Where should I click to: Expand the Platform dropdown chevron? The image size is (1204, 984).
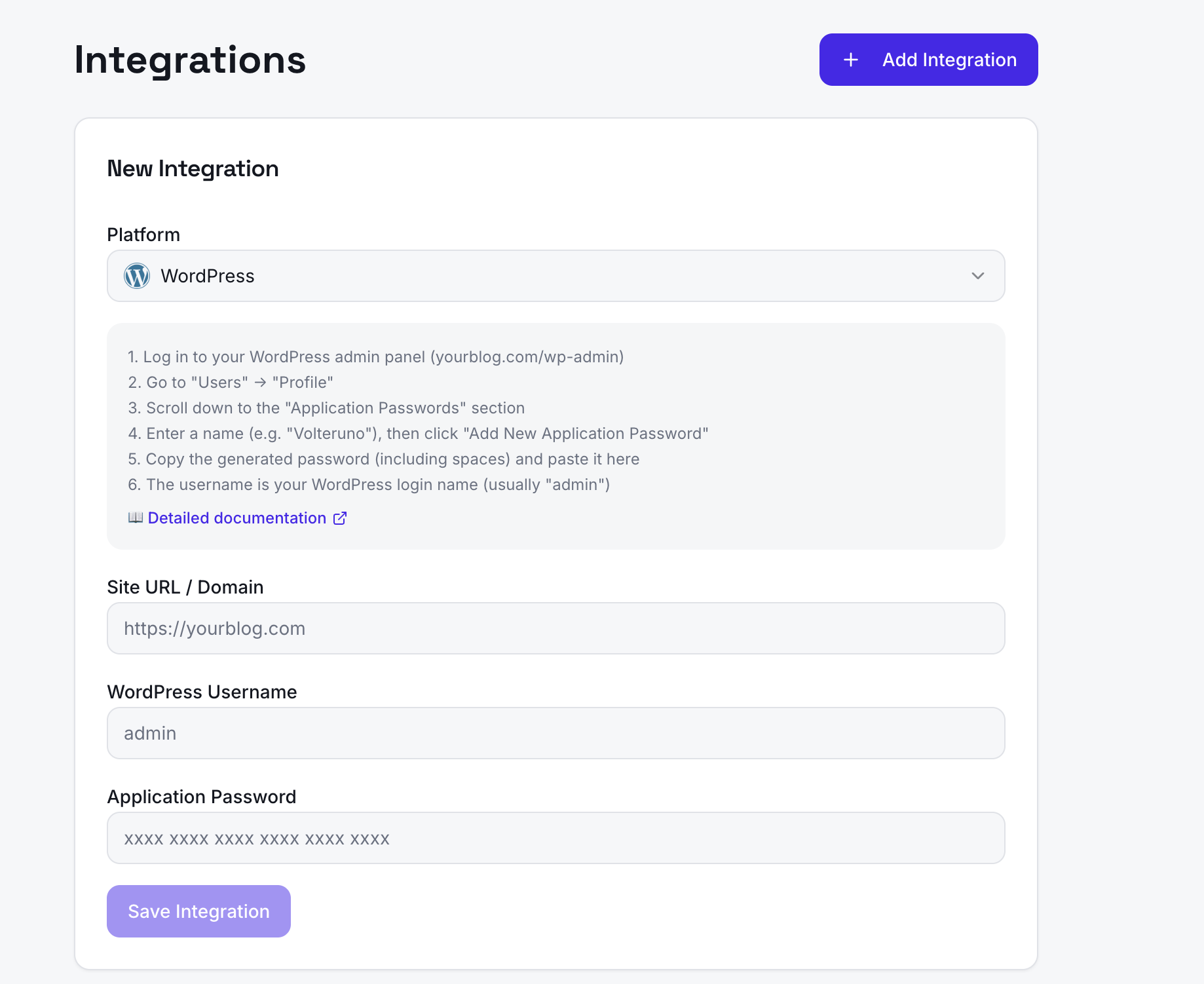(977, 276)
